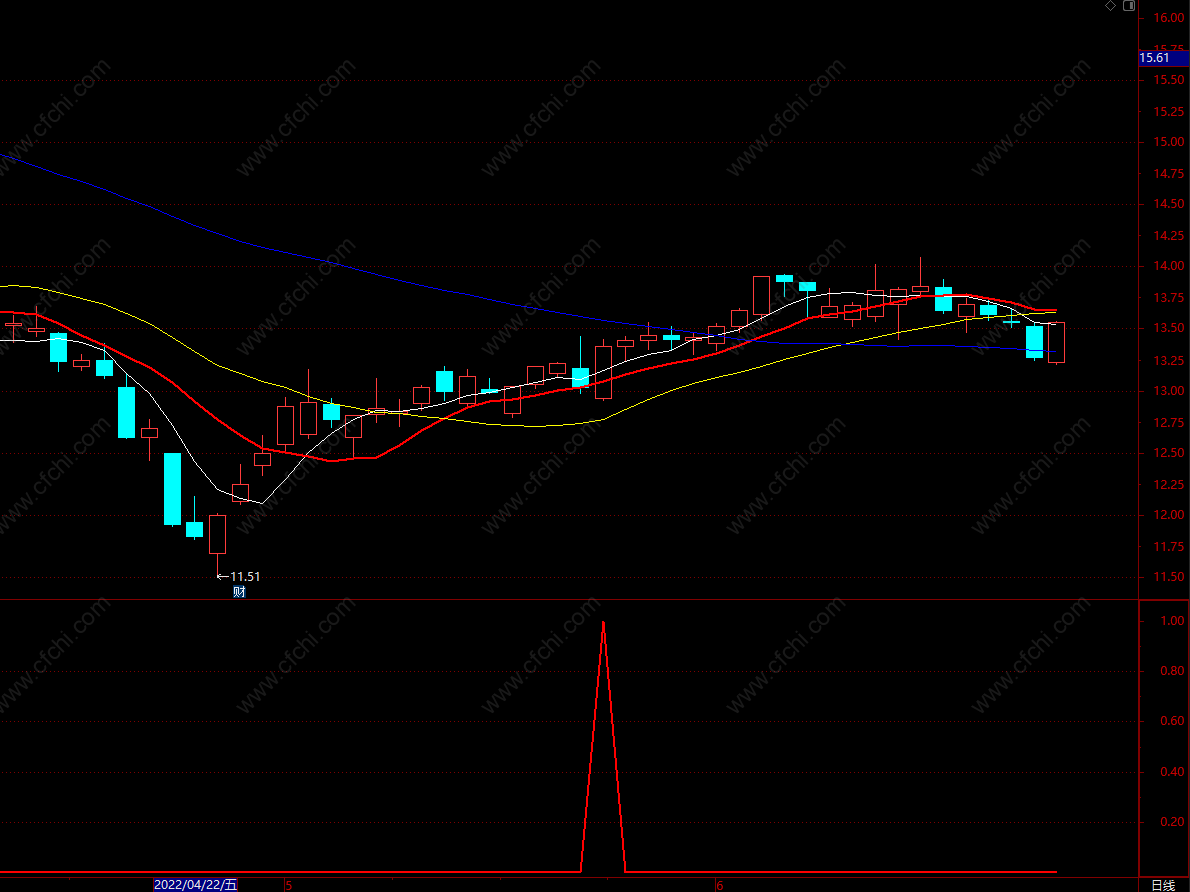Select the last hollow red candlestick
Image resolution: width=1190 pixels, height=892 pixels.
click(1056, 342)
